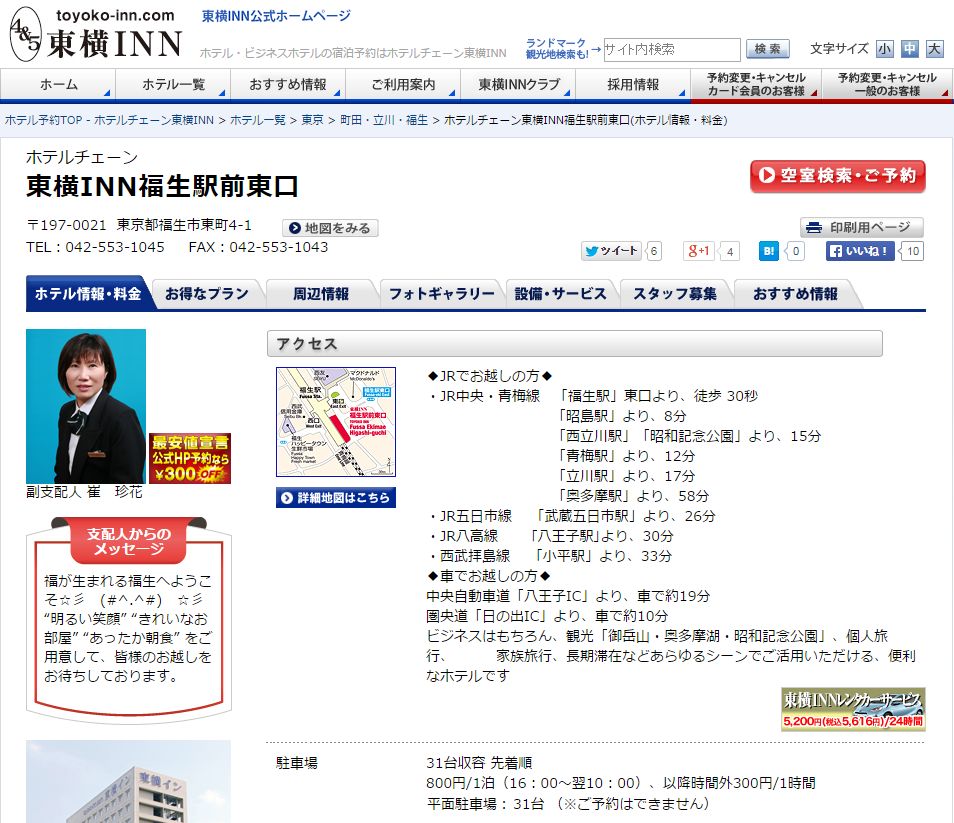
Task: Click the assistant manager portrait photo
Action: (x=86, y=406)
